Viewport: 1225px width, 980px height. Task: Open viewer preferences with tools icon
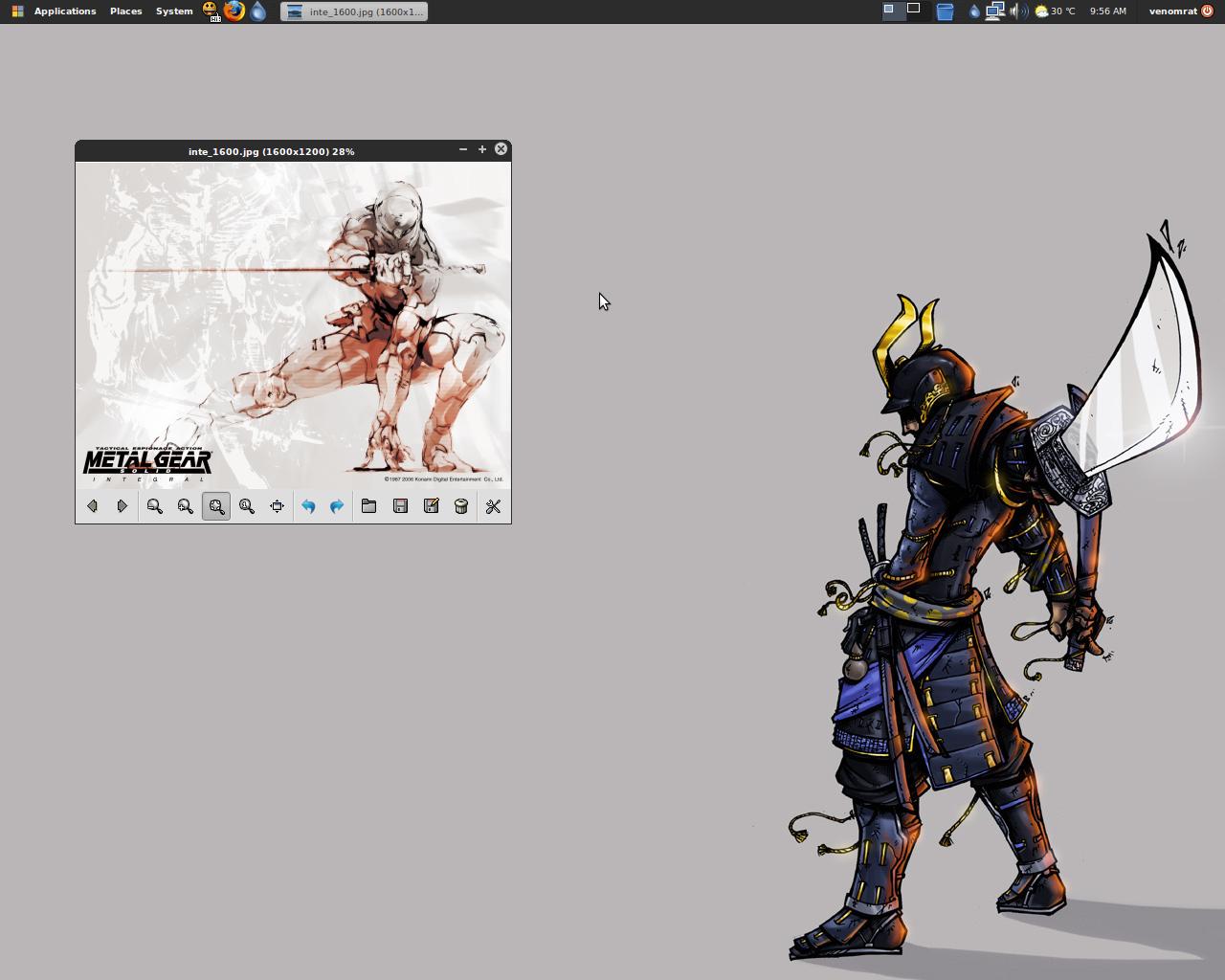[x=493, y=506]
